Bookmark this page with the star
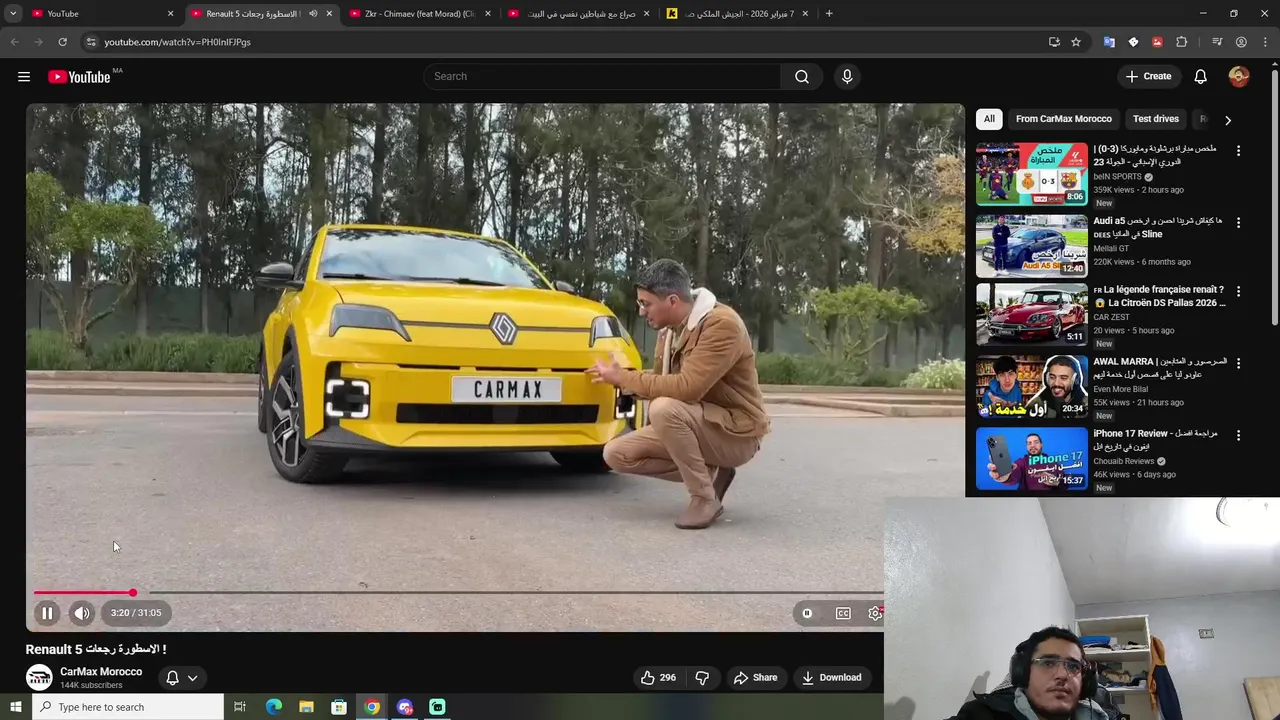 point(1076,42)
